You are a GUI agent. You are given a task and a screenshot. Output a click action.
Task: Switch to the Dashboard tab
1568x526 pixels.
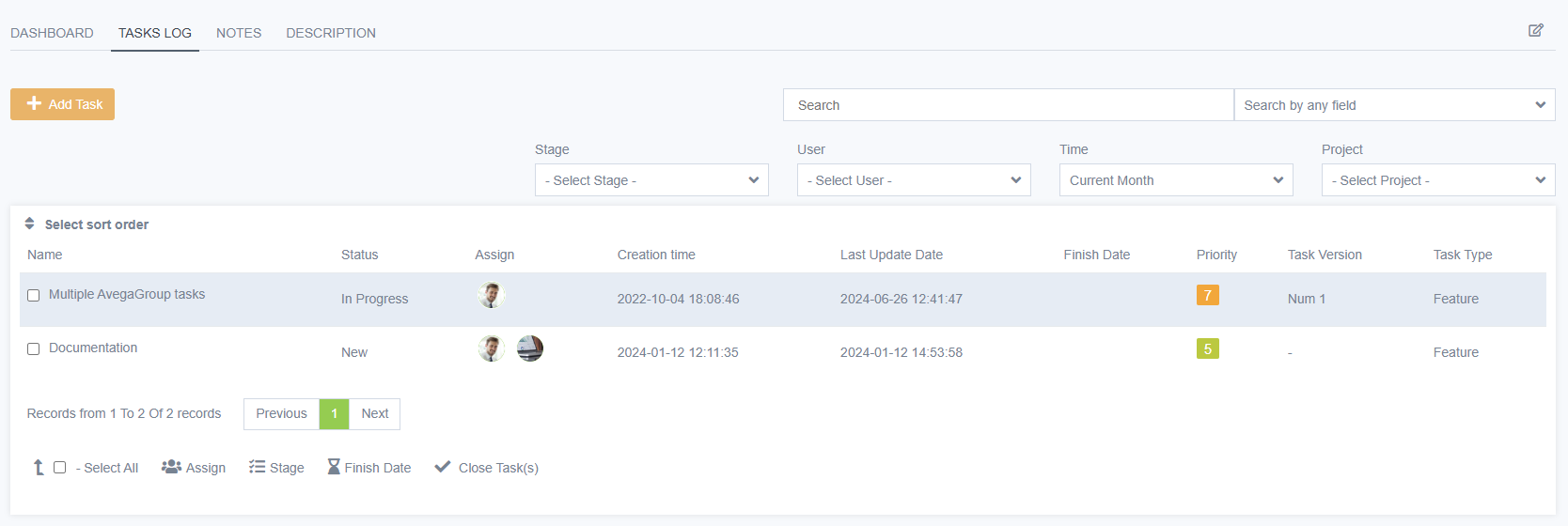pyautogui.click(x=52, y=33)
